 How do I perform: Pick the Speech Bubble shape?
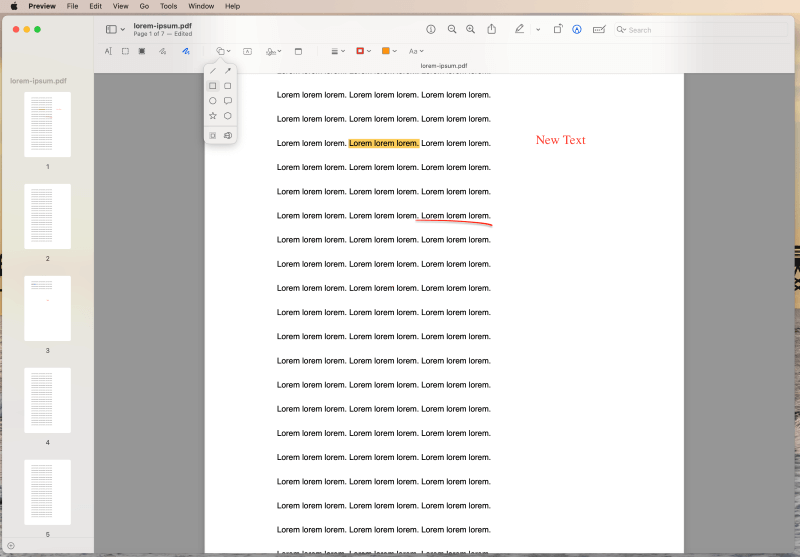pos(228,101)
